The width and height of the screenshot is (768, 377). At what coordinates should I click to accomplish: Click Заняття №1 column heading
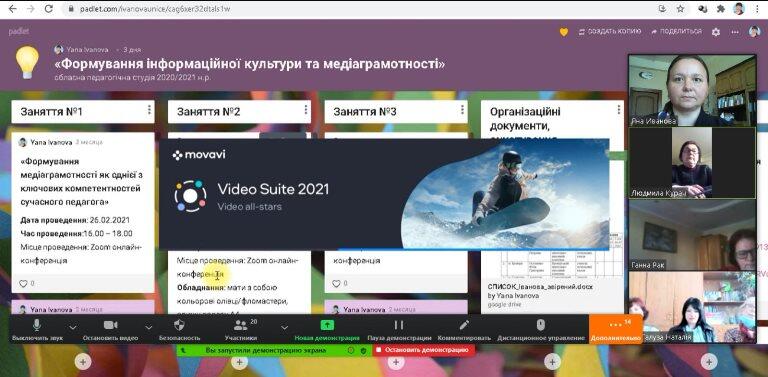pyautogui.click(x=51, y=112)
